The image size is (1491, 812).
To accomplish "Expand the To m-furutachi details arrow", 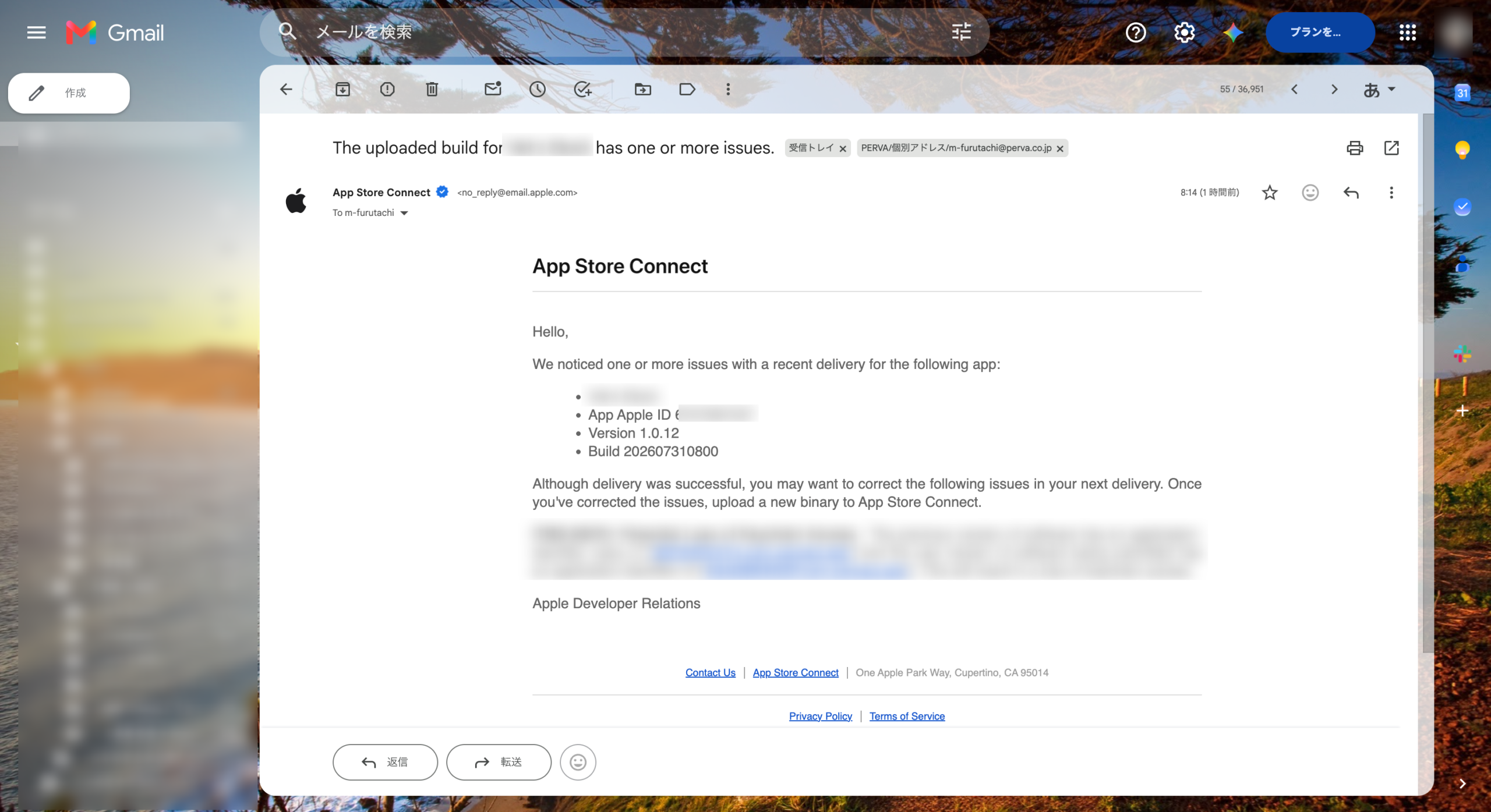I will pyautogui.click(x=404, y=213).
